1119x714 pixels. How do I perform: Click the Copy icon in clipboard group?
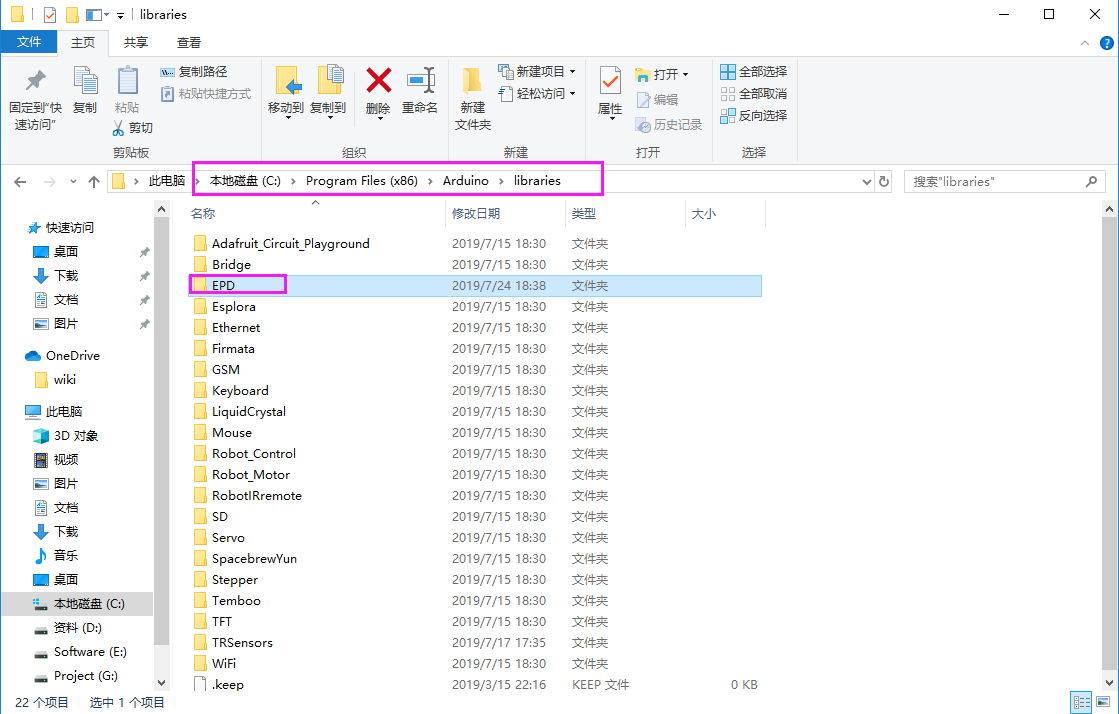coord(86,81)
